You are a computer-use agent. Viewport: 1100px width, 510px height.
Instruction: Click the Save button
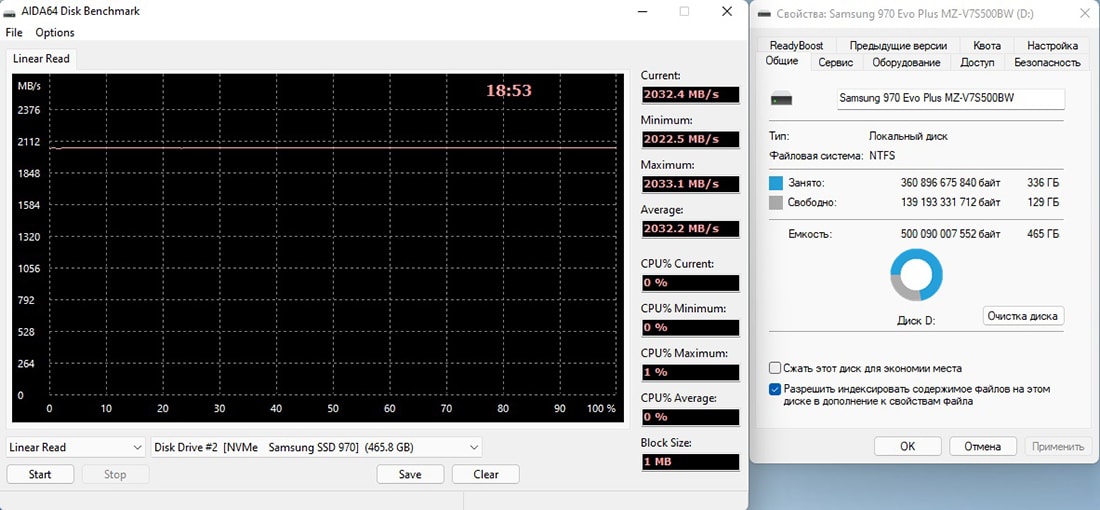(x=410, y=474)
